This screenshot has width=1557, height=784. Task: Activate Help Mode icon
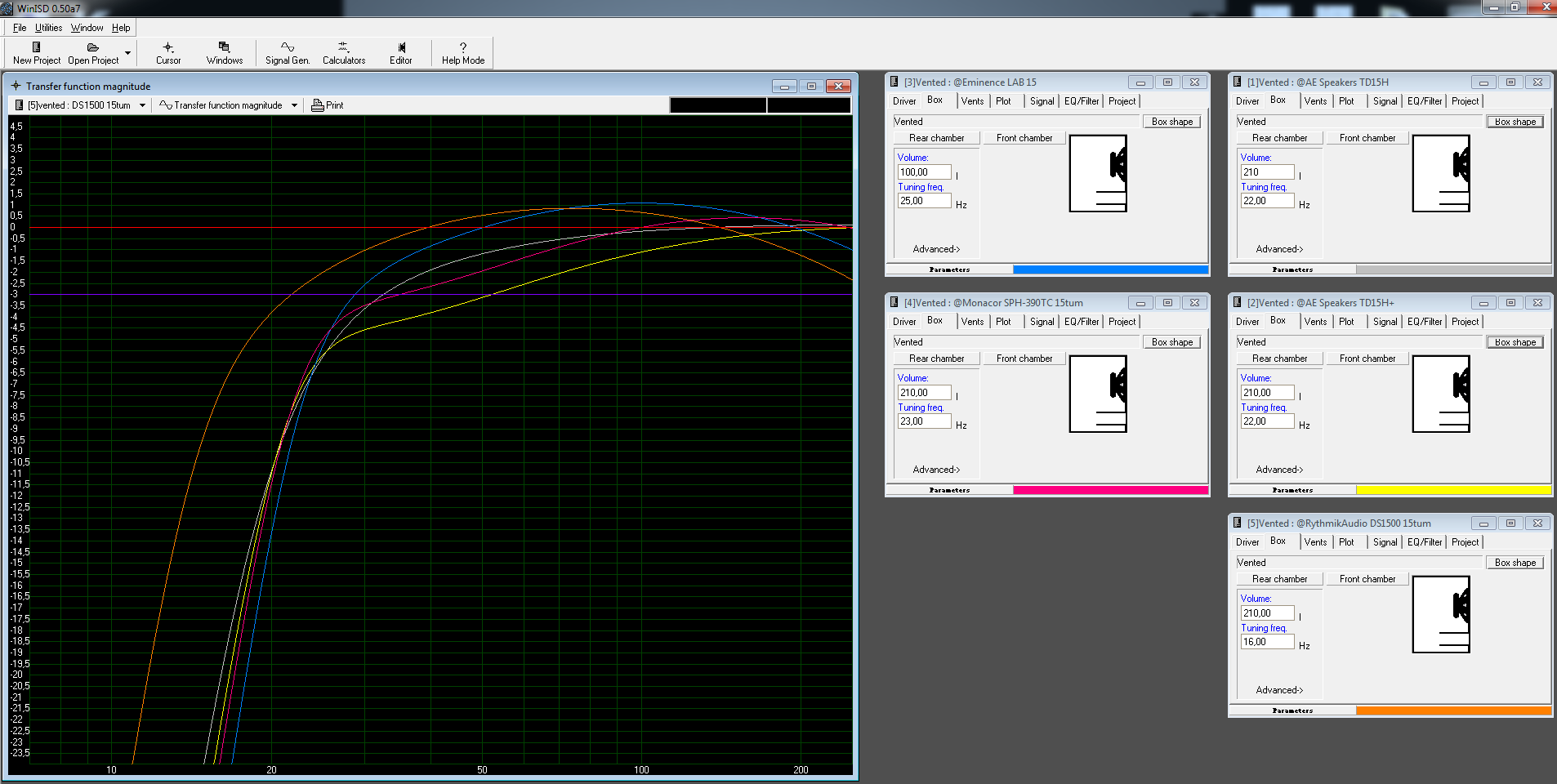463,47
